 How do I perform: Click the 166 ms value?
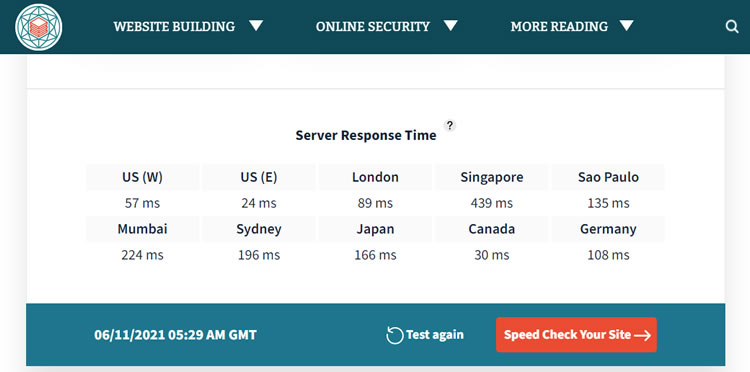pos(375,255)
